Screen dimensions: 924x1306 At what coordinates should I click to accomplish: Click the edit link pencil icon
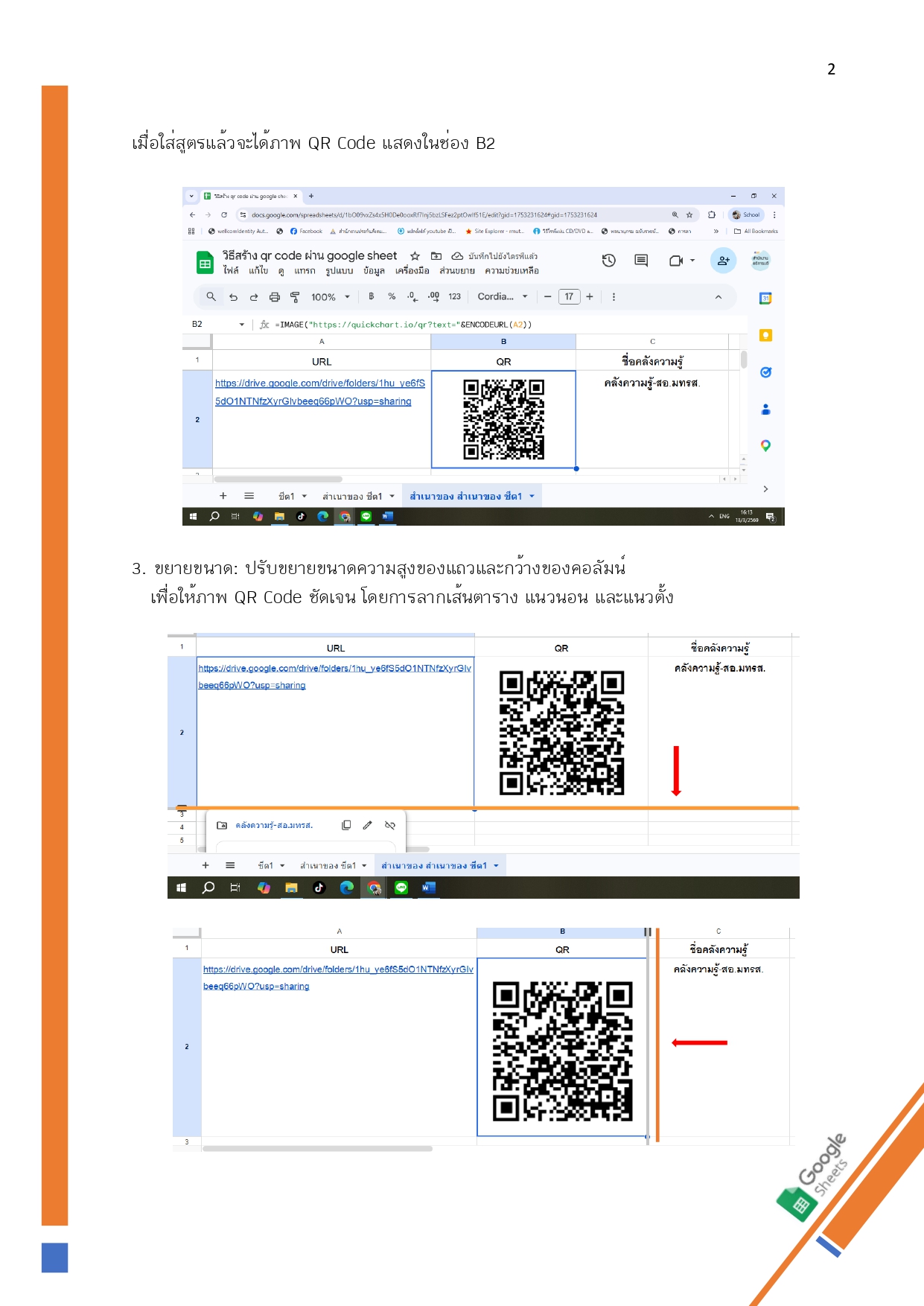coord(367,825)
